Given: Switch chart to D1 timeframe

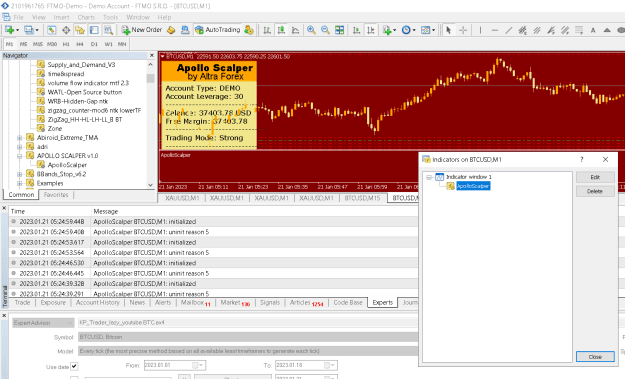Looking at the screenshot, I should (x=94, y=44).
